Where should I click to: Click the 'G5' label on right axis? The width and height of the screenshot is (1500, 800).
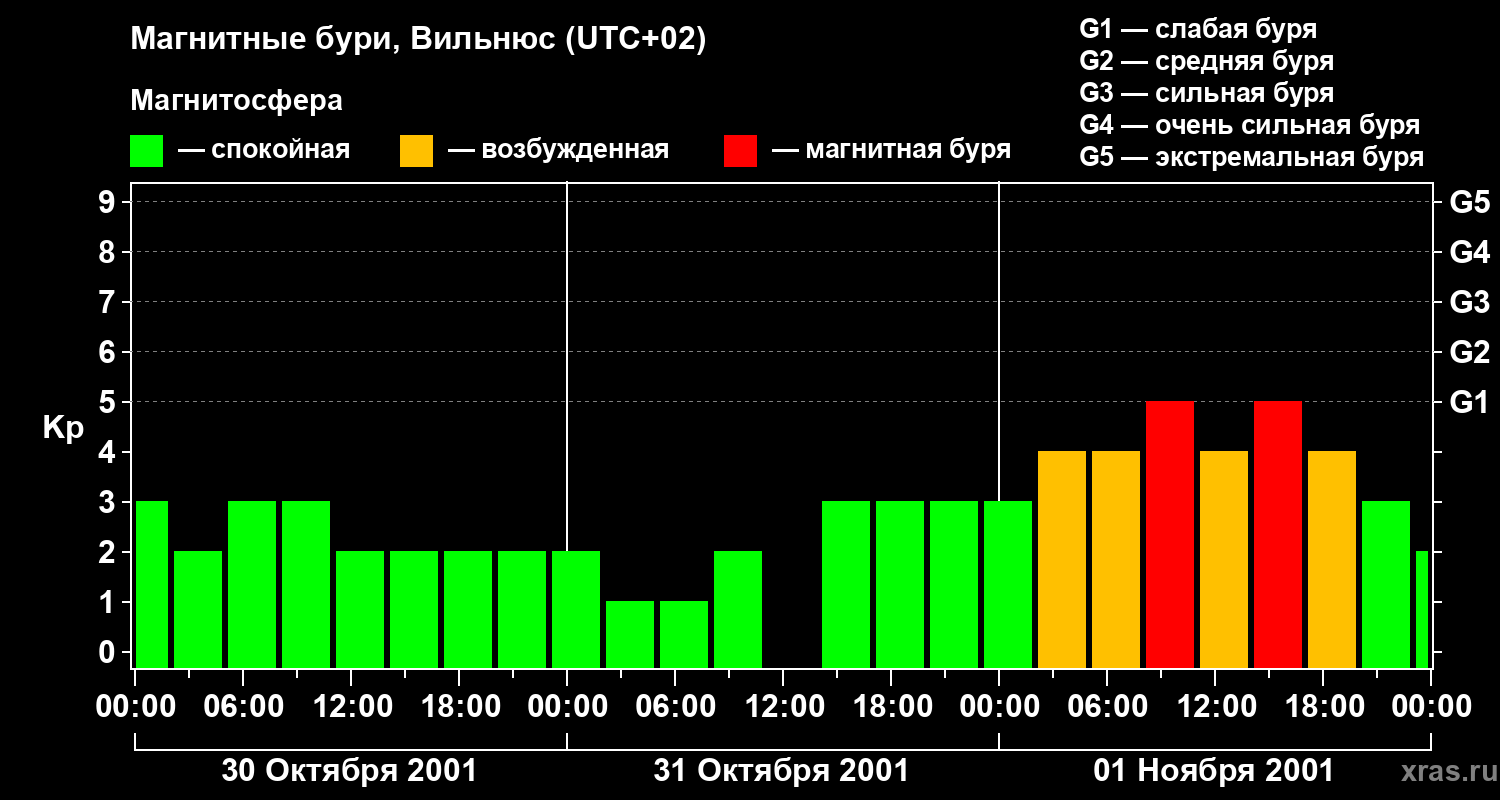[1469, 203]
